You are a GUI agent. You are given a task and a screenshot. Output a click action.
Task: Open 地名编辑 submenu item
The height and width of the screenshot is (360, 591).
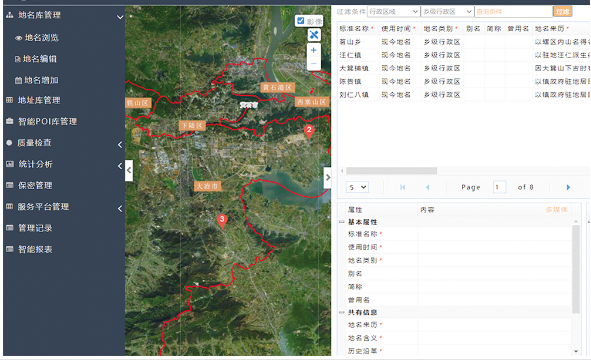(x=40, y=59)
